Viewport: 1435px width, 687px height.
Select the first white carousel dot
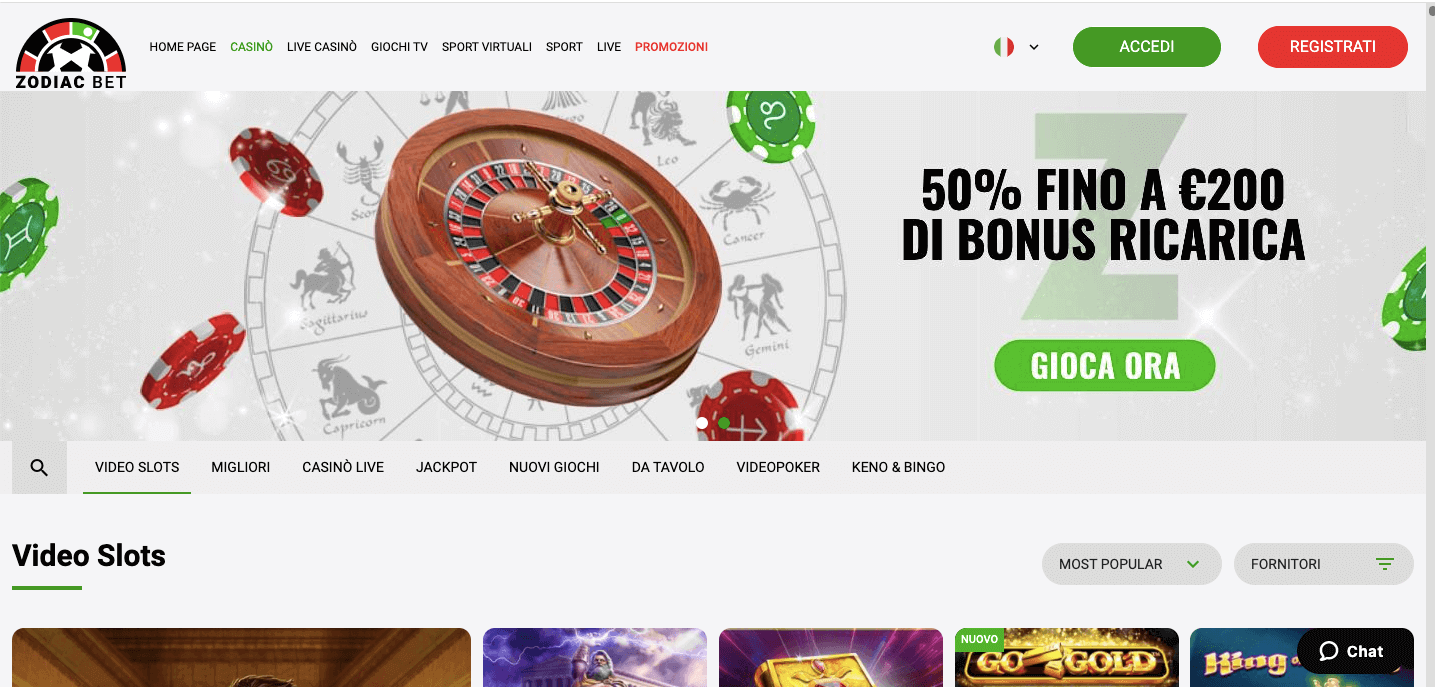point(702,423)
